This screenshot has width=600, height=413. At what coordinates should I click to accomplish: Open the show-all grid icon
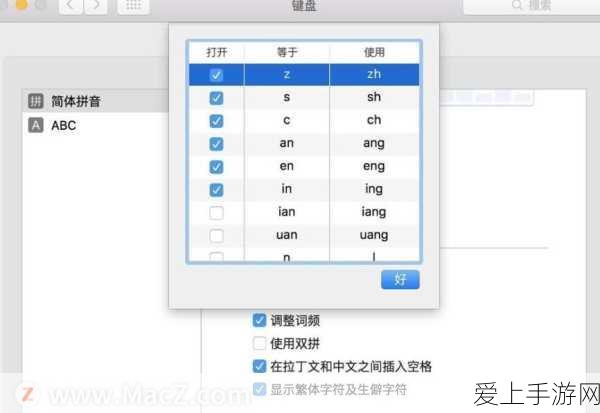(x=133, y=6)
